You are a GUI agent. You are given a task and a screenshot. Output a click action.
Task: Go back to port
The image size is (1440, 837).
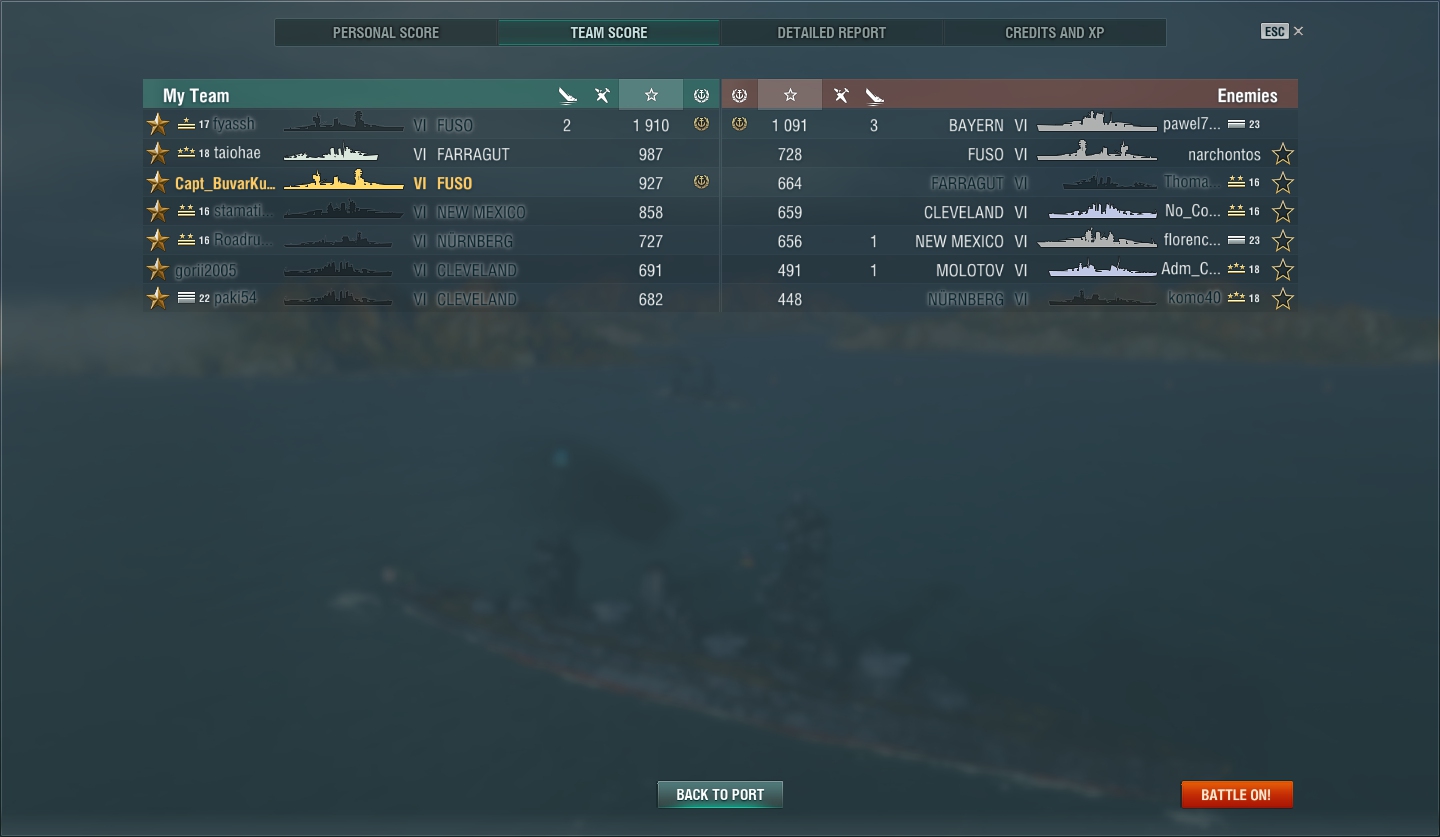pos(720,795)
